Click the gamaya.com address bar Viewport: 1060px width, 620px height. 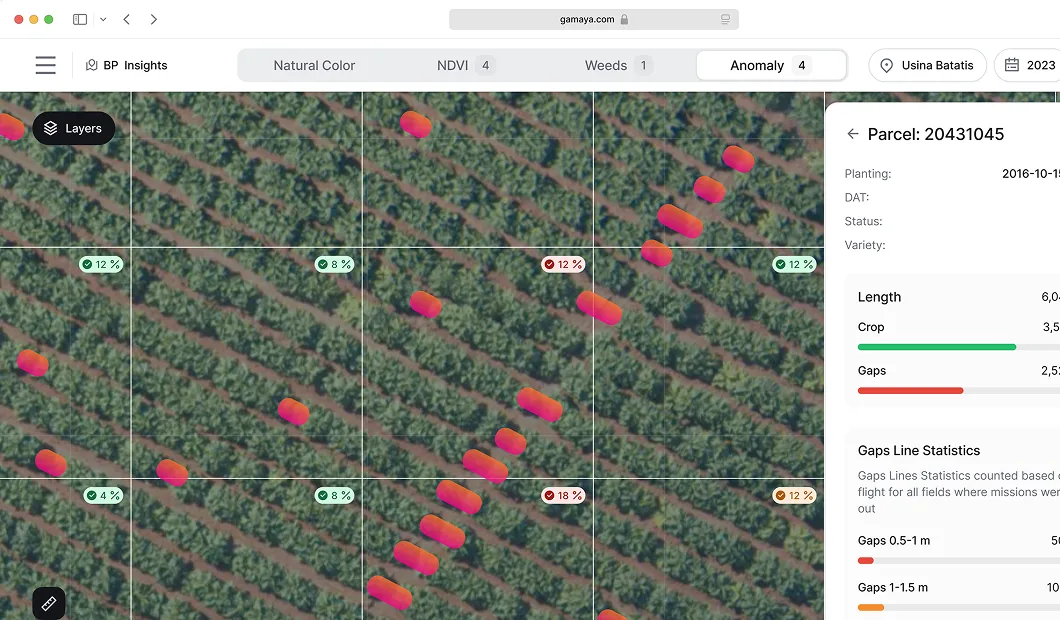click(x=593, y=19)
